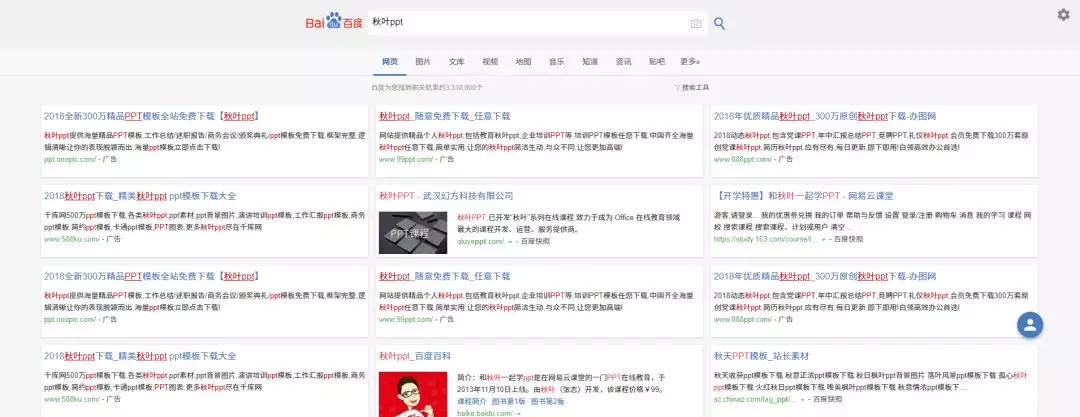Select the 网页 tab
This screenshot has height=417, width=1080.
click(x=390, y=61)
